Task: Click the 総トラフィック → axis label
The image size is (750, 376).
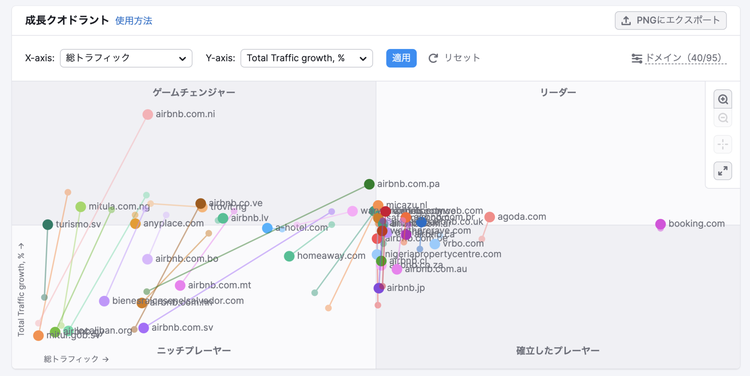Action: coord(76,359)
